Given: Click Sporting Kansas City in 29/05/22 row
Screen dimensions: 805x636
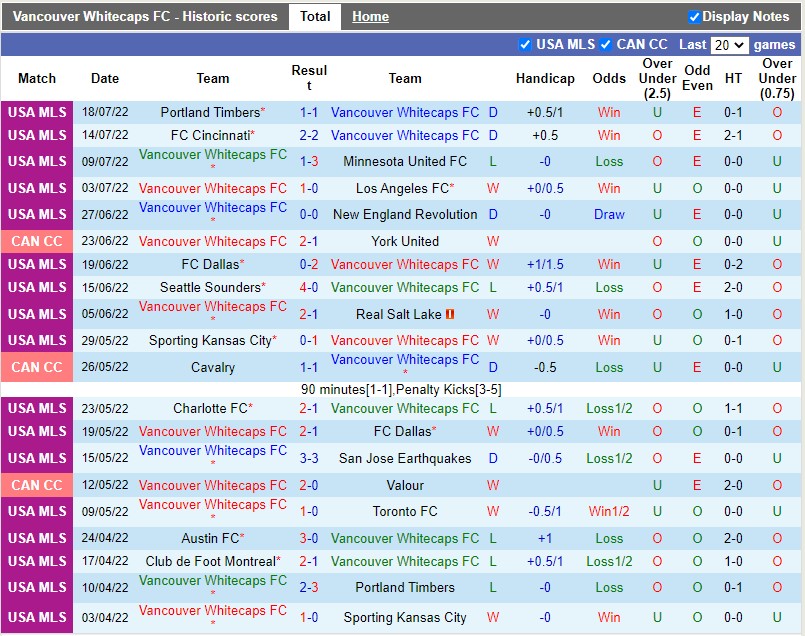Looking at the screenshot, I should tap(210, 340).
